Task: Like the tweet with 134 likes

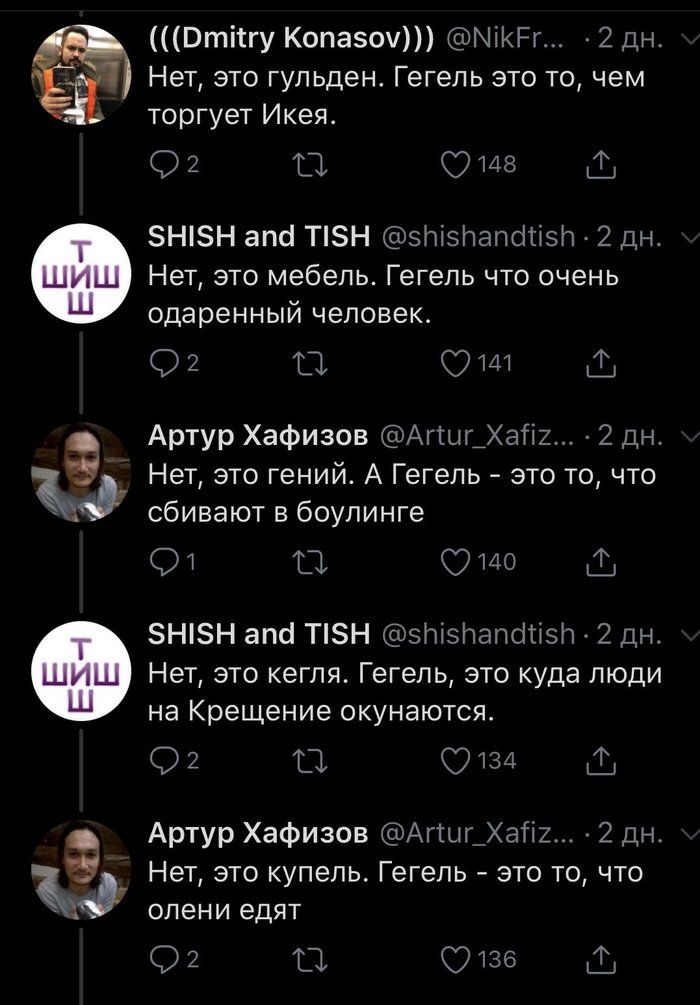Action: (x=456, y=761)
